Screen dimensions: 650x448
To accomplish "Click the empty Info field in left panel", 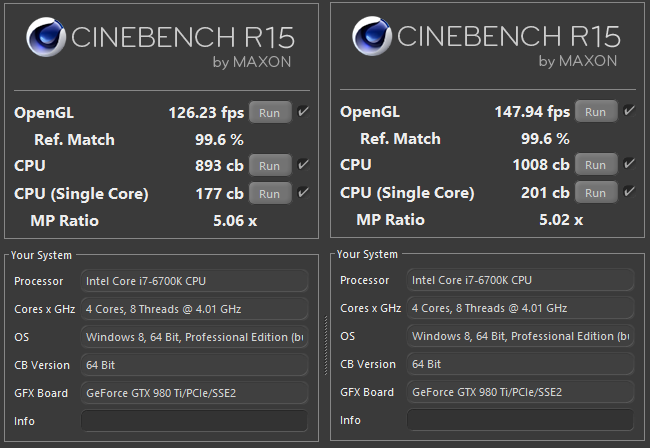I will click(x=194, y=421).
